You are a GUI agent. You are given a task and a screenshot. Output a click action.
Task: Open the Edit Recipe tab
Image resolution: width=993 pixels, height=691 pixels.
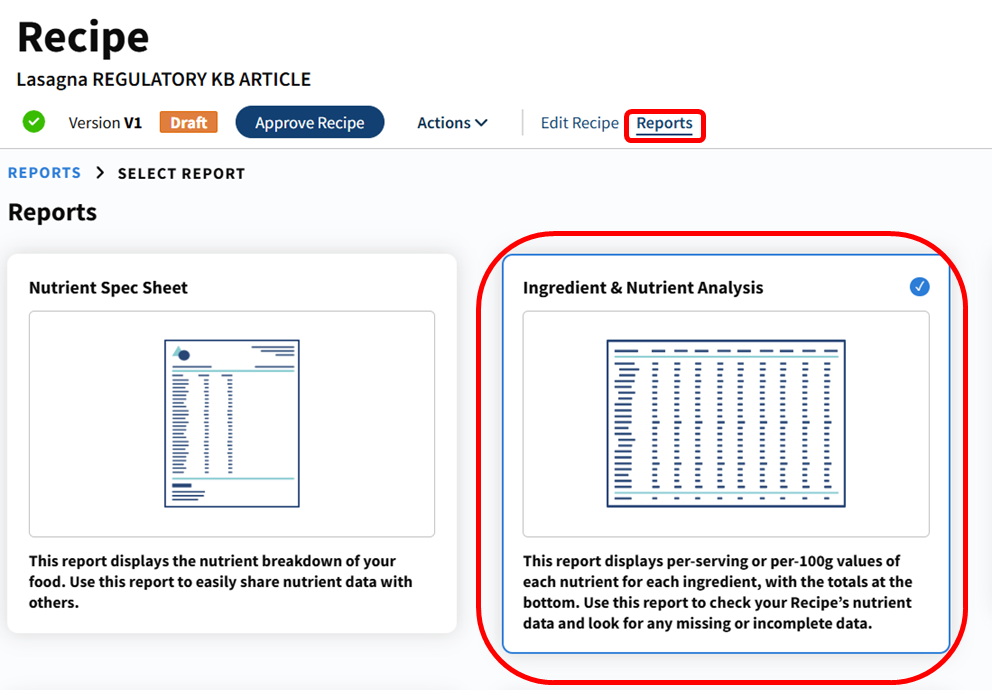pos(579,122)
